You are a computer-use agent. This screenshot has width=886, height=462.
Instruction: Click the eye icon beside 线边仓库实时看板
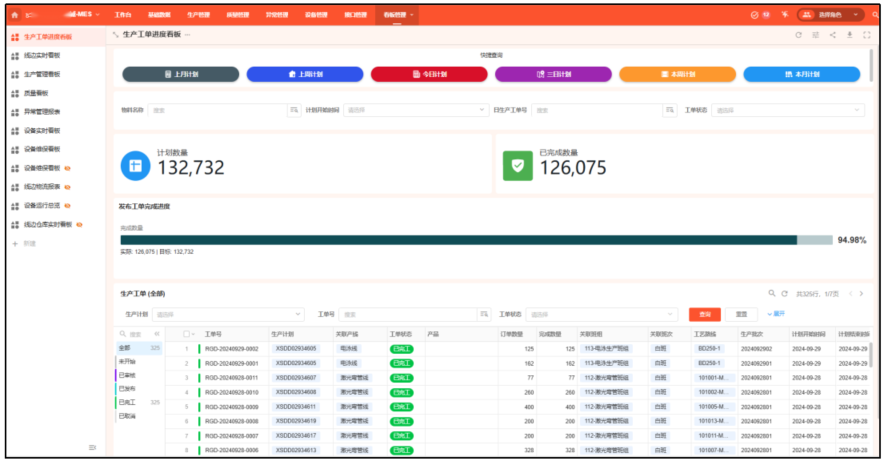coord(79,225)
